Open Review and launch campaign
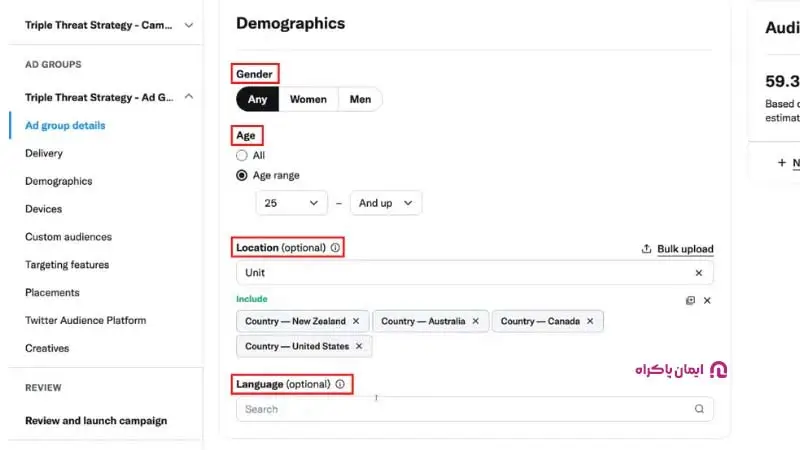Screen dimensions: 800x450 click(96, 421)
